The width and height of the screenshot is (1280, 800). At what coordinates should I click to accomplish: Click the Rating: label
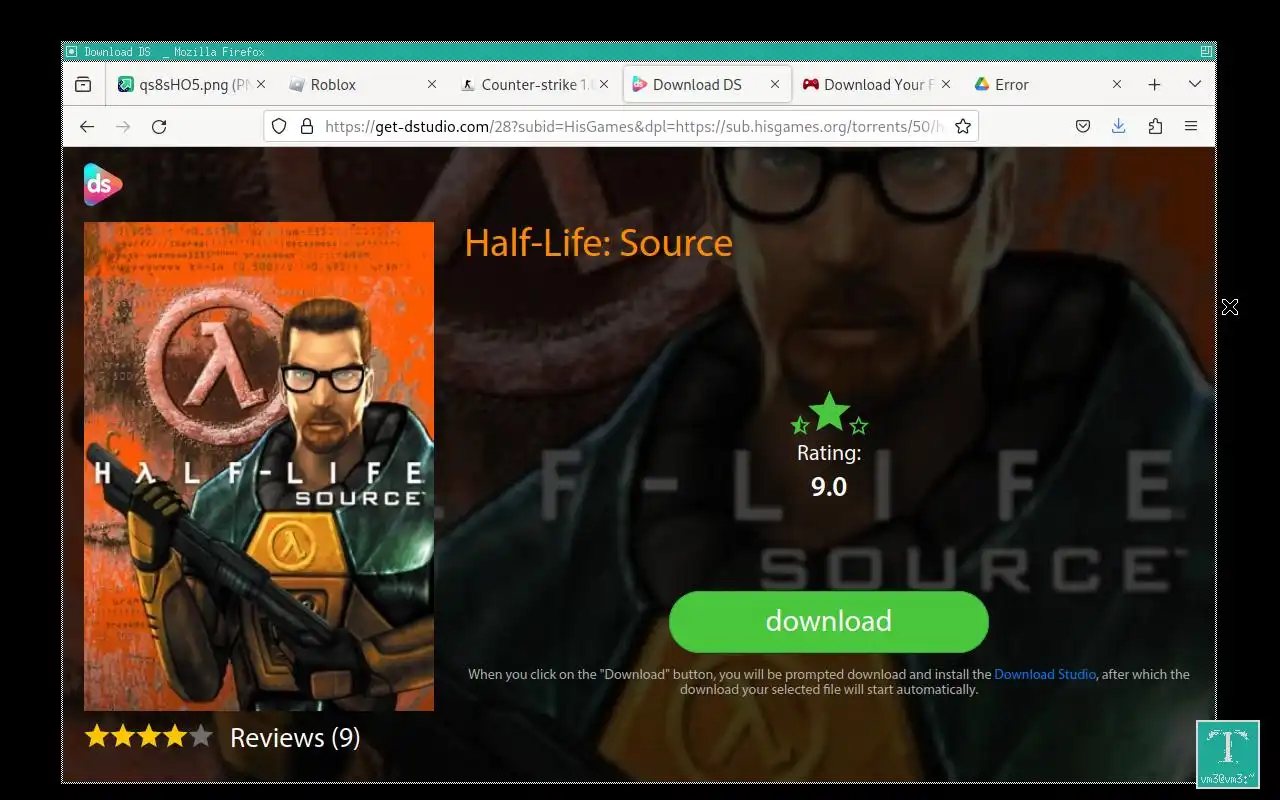click(829, 453)
